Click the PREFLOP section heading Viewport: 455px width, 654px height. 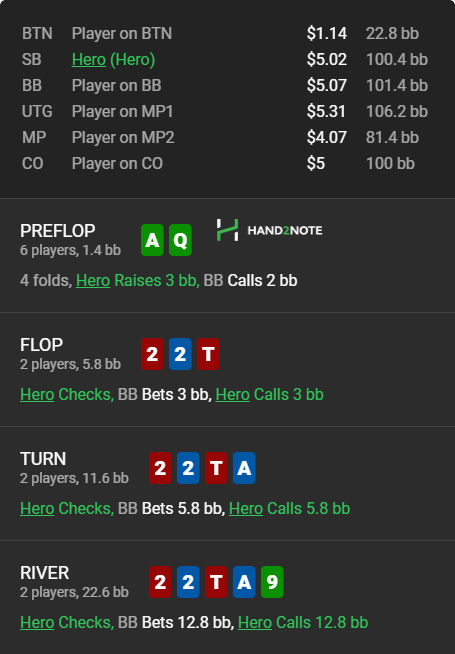[58, 231]
